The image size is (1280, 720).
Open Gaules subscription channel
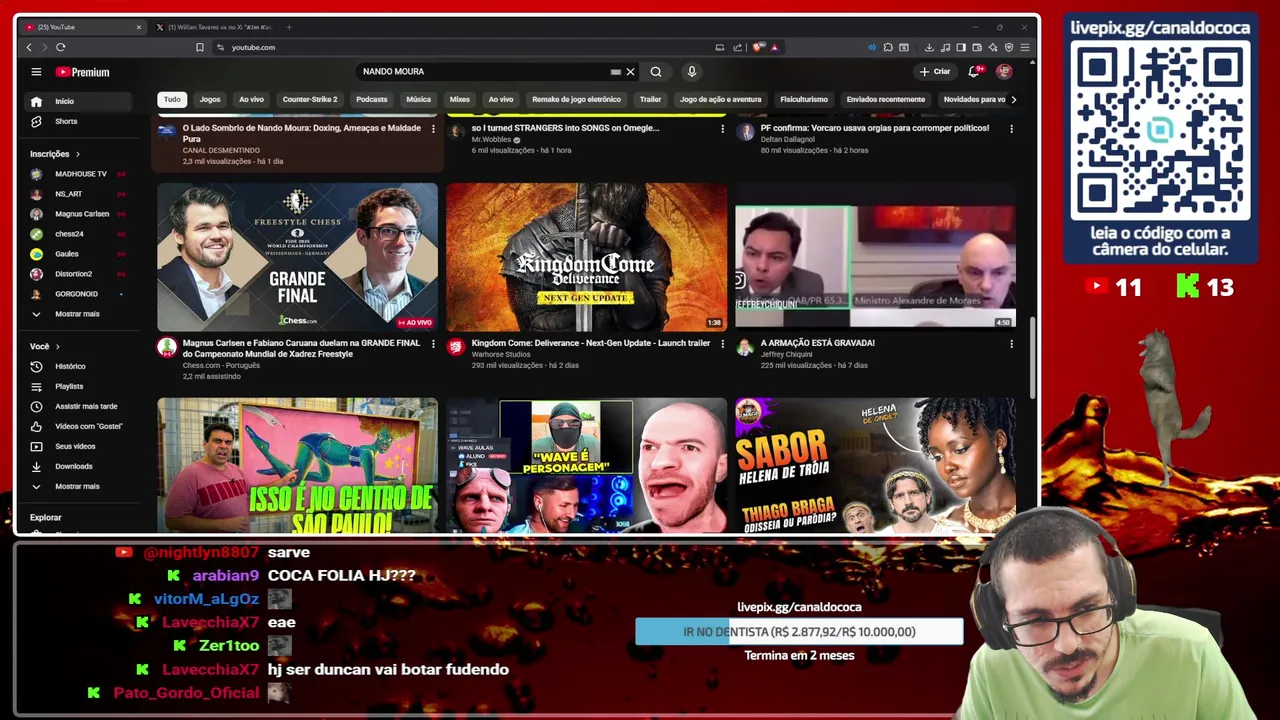pyautogui.click(x=80, y=254)
